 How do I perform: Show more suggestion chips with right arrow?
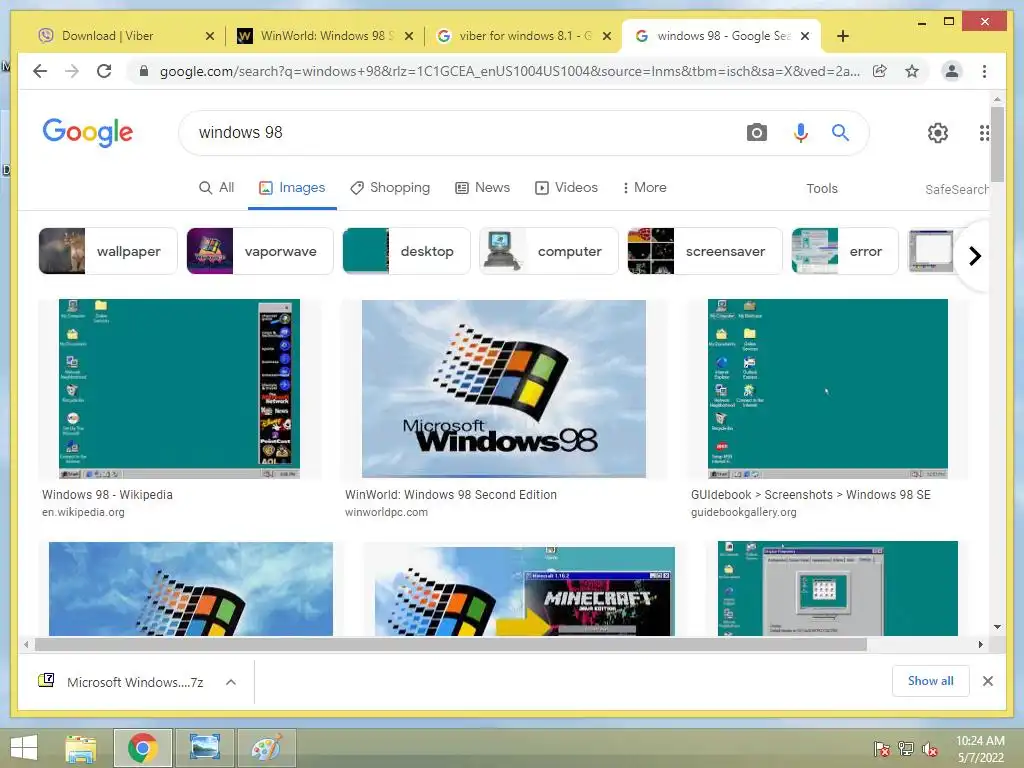[x=974, y=255]
